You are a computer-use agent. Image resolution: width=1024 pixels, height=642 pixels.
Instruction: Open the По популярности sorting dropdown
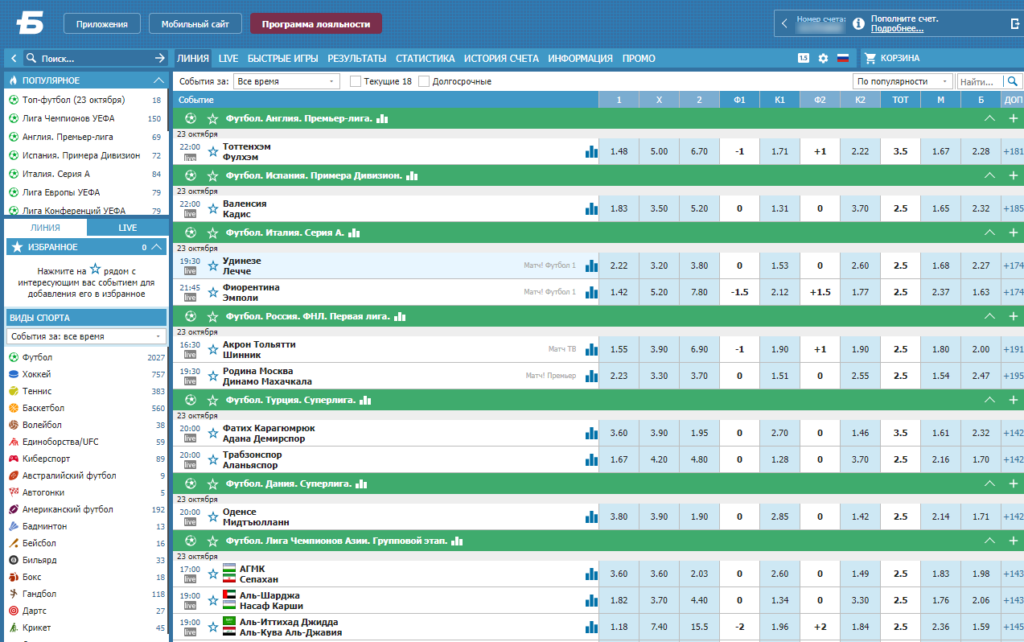coord(902,82)
